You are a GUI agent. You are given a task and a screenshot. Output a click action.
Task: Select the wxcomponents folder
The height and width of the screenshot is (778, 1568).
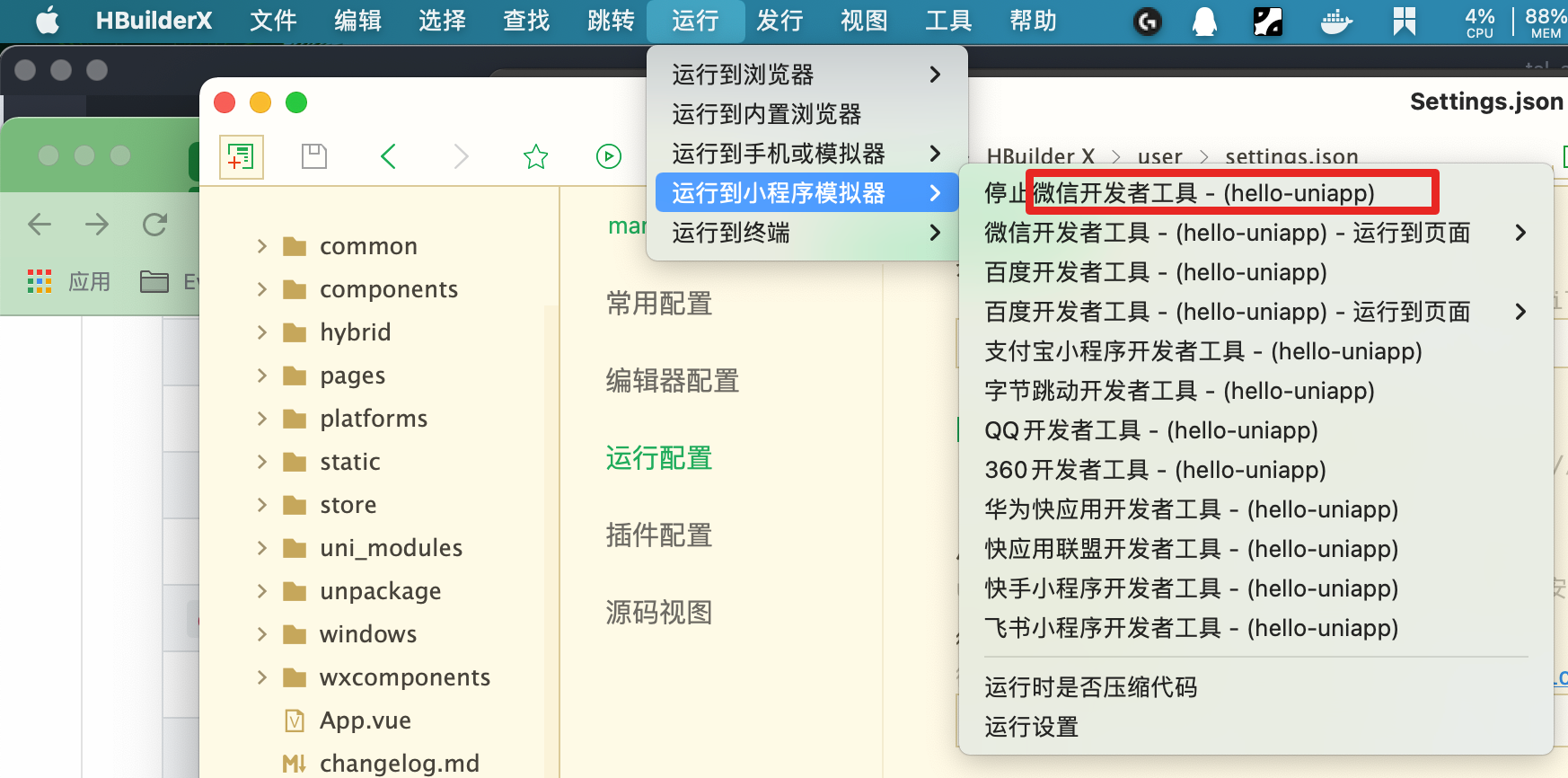click(404, 677)
